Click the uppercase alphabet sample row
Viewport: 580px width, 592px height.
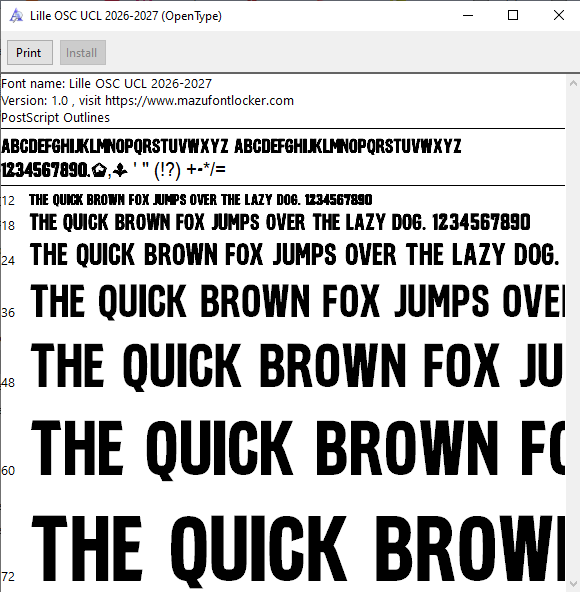tap(231, 146)
